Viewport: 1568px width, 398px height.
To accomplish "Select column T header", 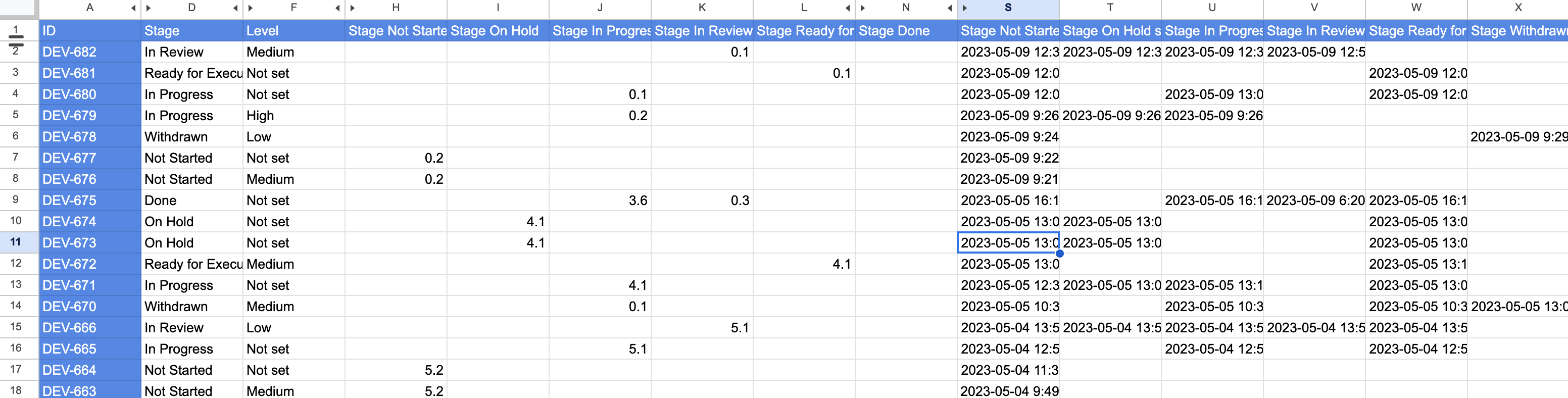I will [x=1110, y=8].
